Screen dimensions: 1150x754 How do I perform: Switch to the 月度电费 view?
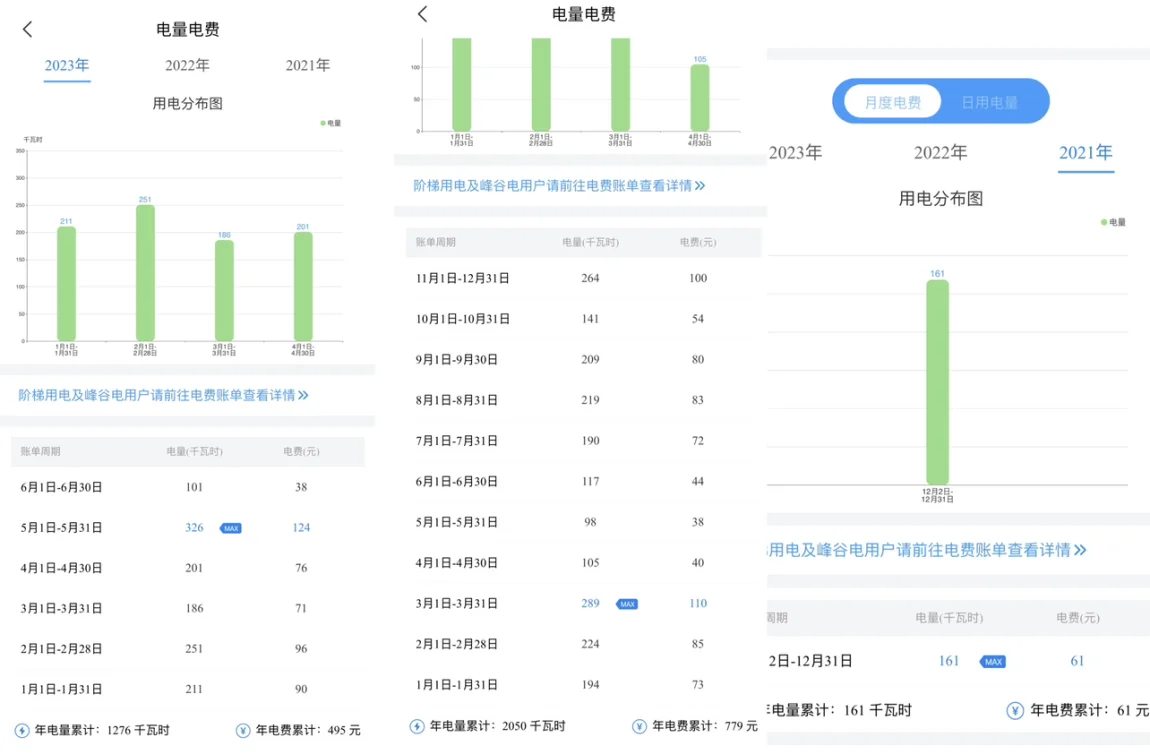click(892, 102)
